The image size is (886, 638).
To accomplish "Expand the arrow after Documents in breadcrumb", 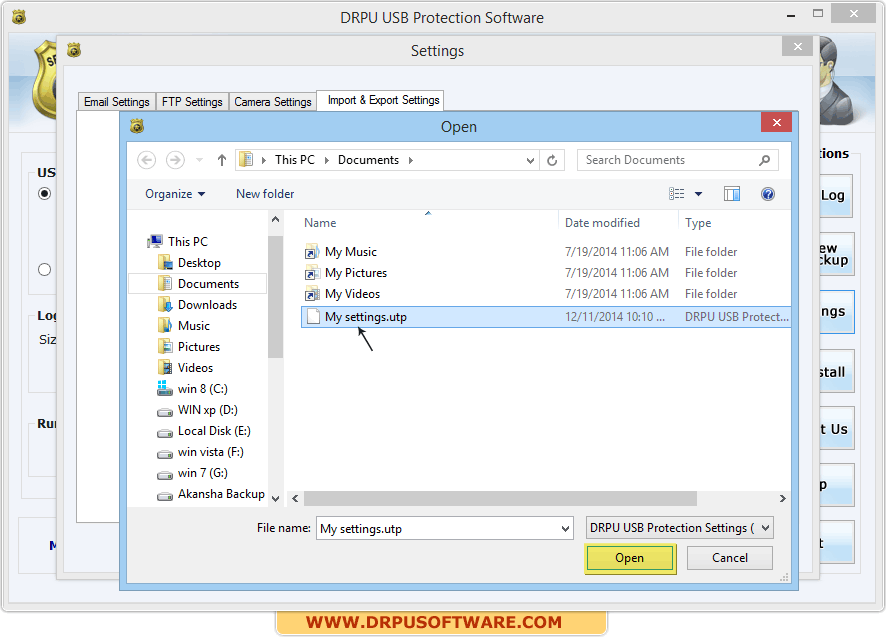I will (411, 160).
